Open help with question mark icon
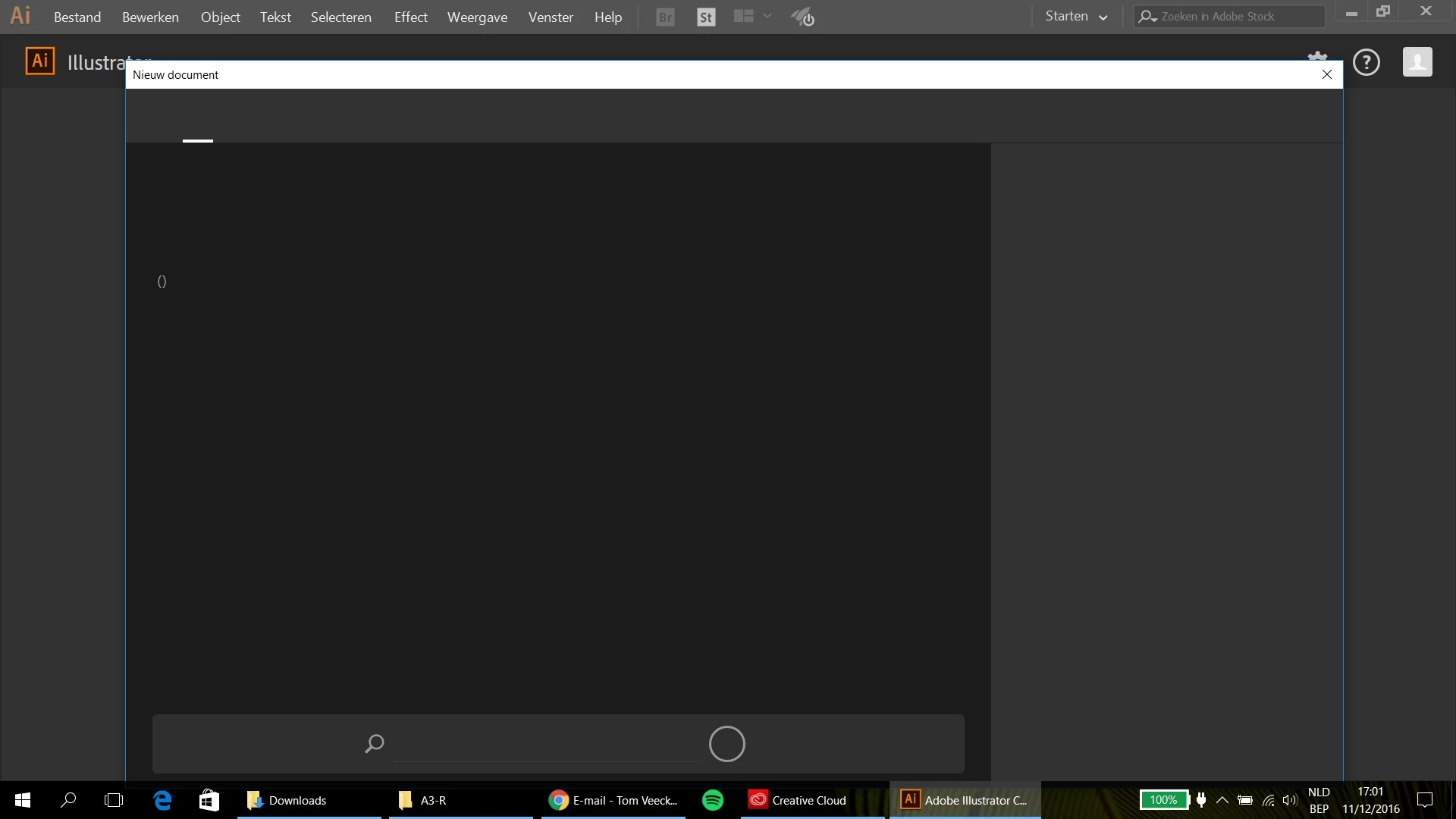 click(x=1366, y=62)
